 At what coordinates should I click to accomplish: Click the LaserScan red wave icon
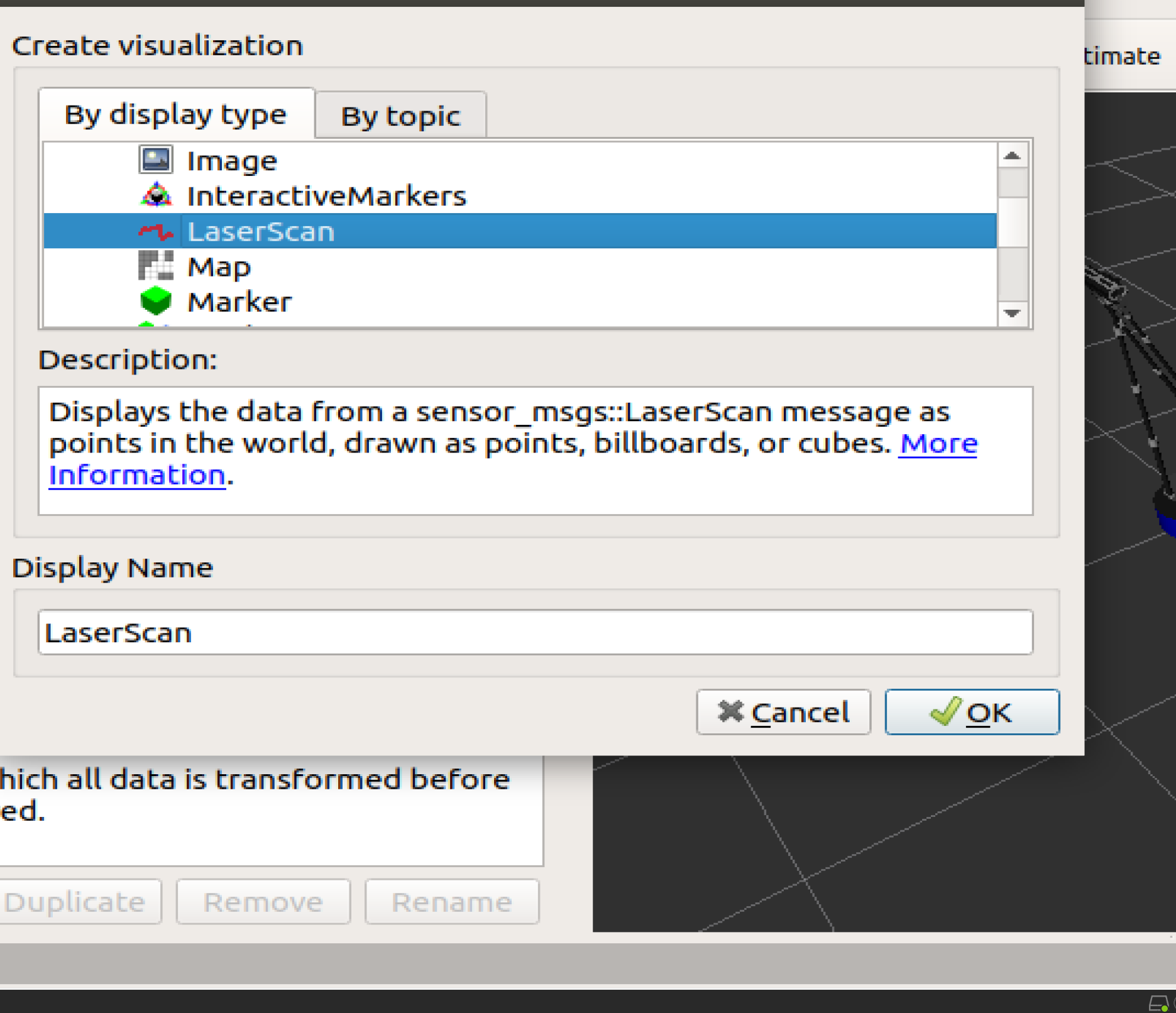point(155,232)
